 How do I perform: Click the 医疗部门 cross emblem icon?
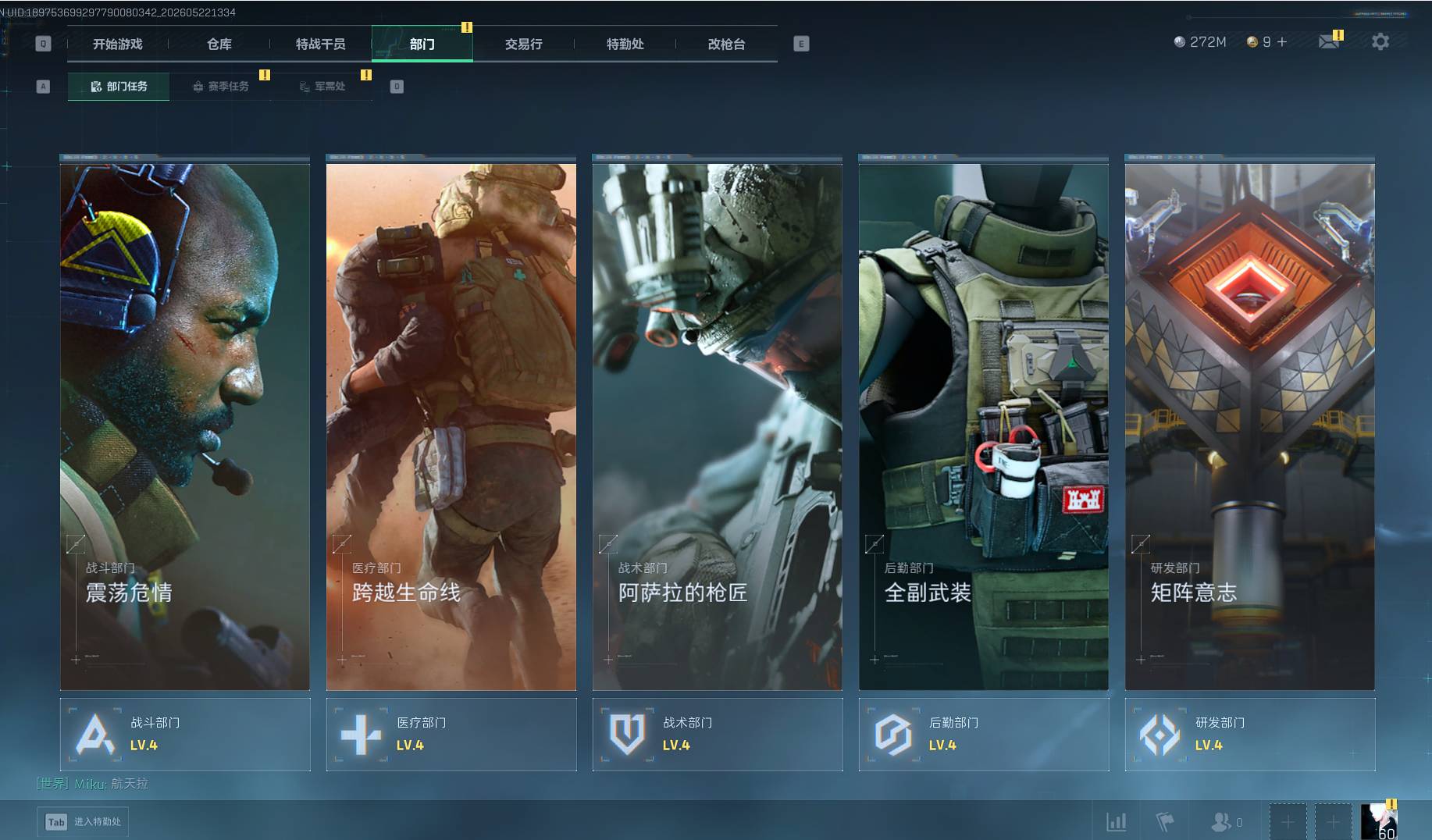(361, 734)
